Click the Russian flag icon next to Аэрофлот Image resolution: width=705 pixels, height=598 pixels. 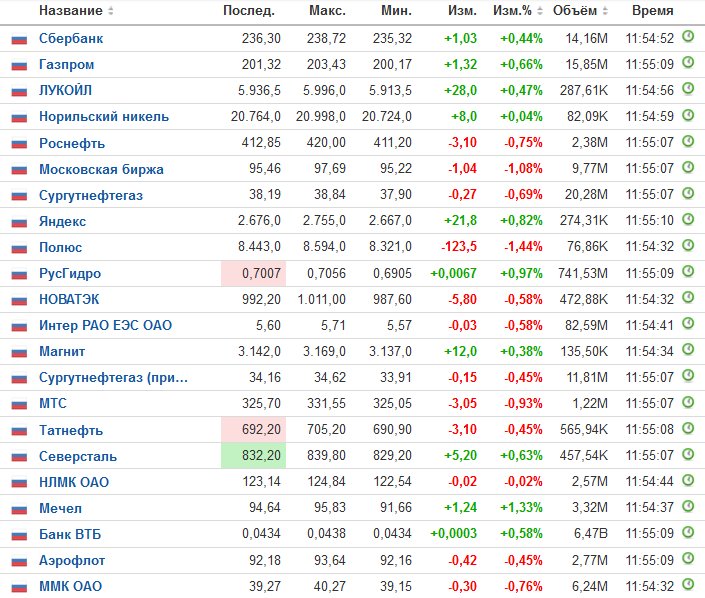click(19, 561)
